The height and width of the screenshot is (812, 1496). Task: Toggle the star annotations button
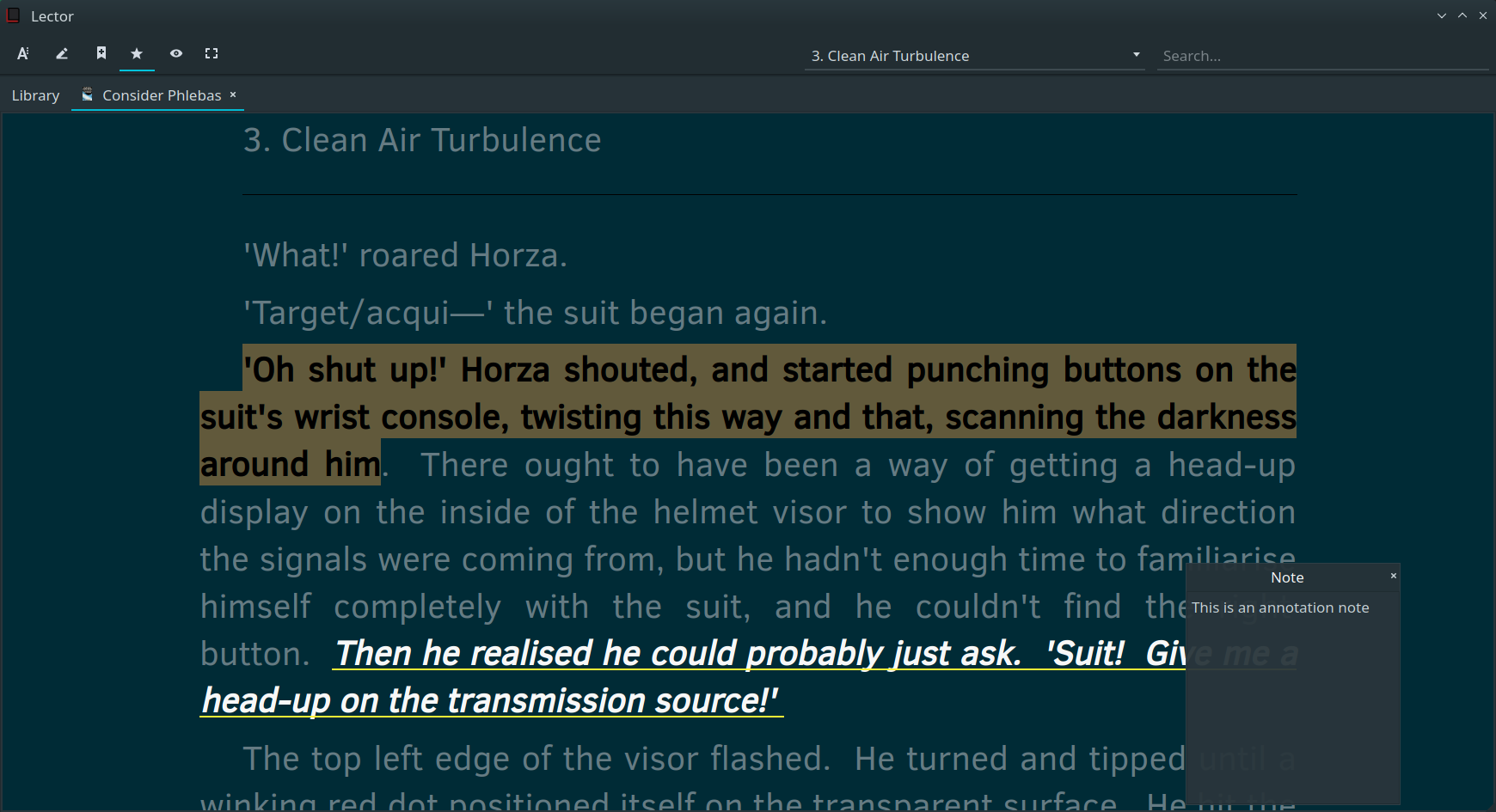click(137, 54)
